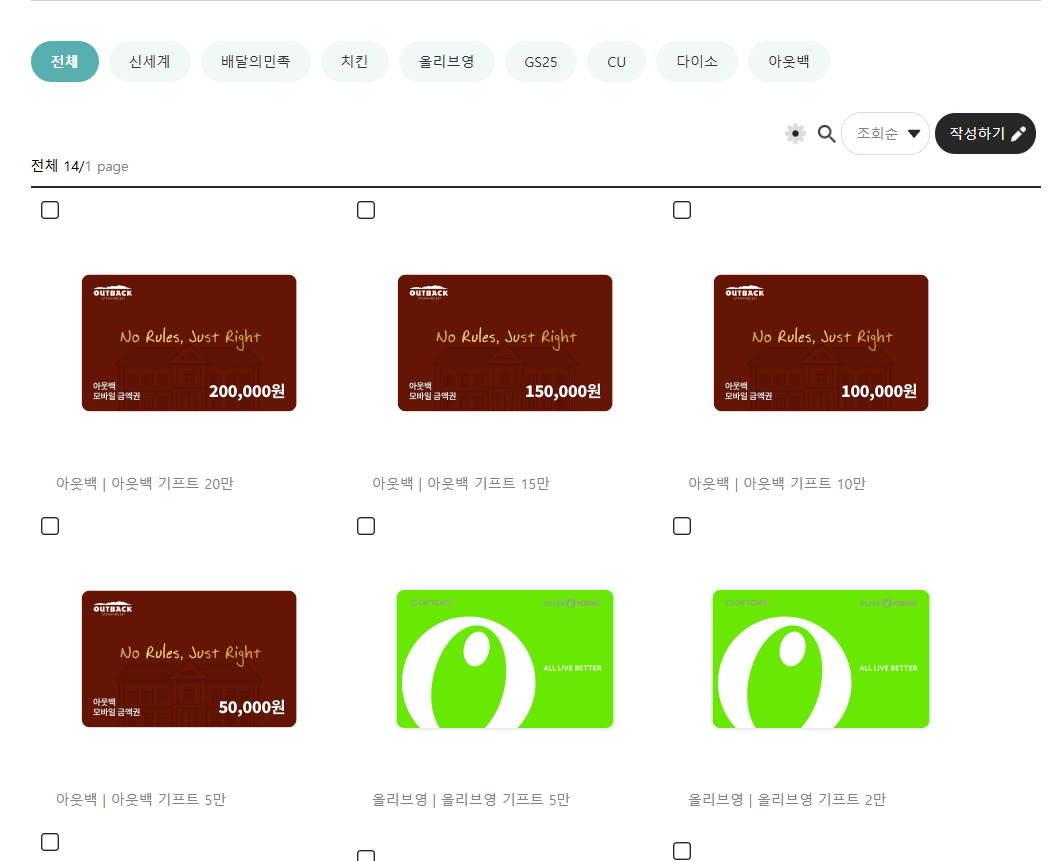The width and height of the screenshot is (1056, 861).
Task: Open the Outback 200,000원 card image
Action: point(189,343)
